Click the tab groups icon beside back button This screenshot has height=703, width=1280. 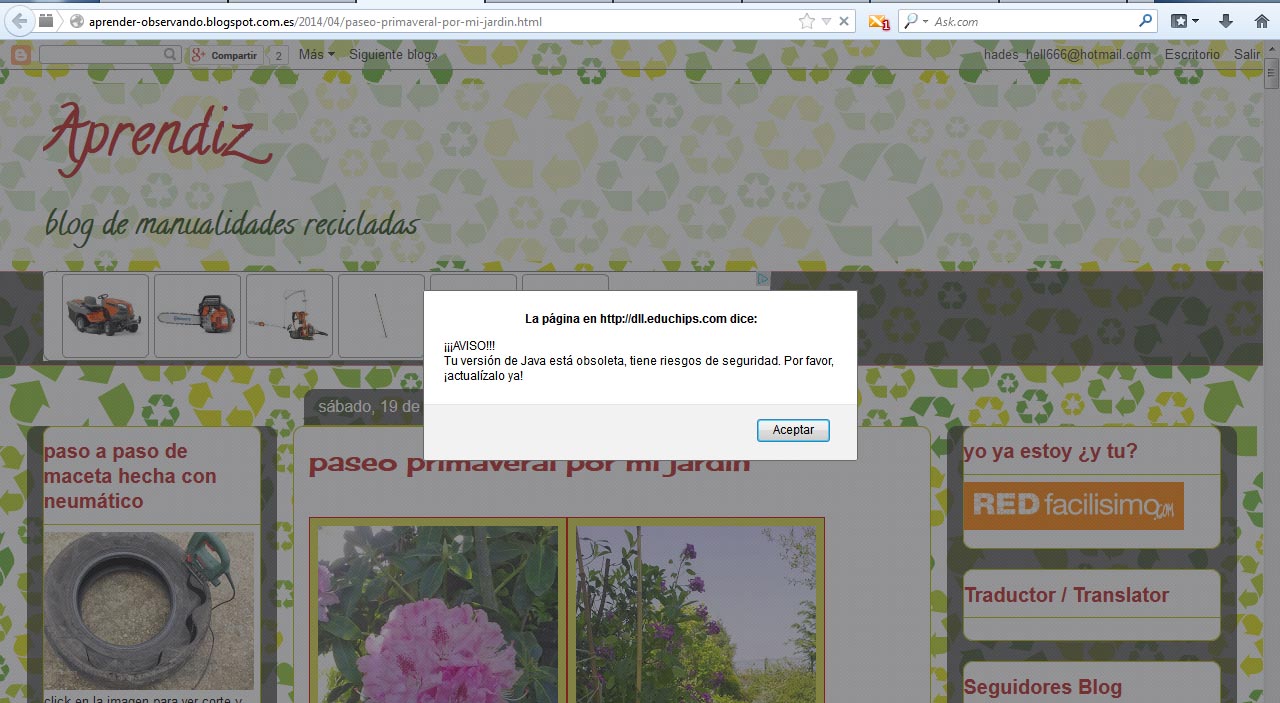coord(47,20)
